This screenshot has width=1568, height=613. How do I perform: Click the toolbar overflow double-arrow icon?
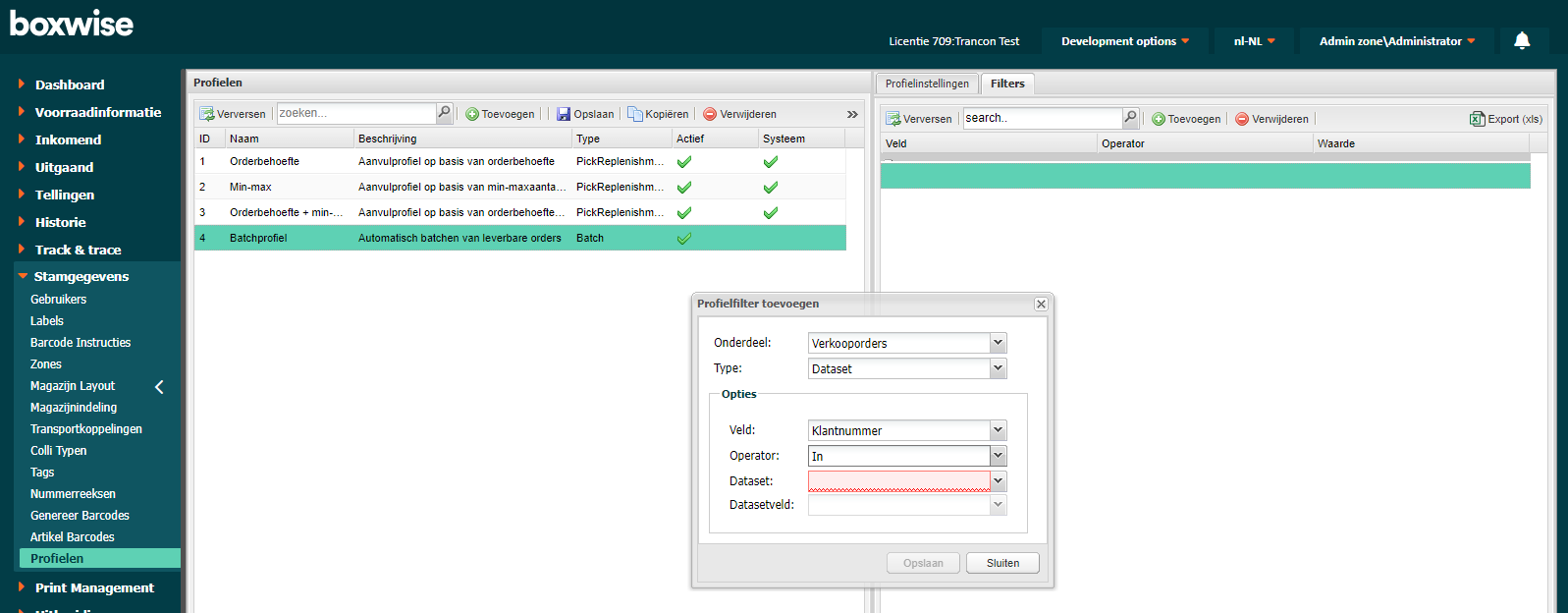point(852,114)
